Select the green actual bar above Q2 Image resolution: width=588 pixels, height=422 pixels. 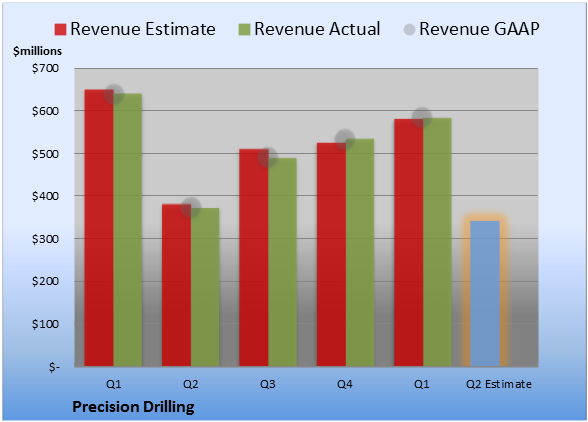point(205,287)
